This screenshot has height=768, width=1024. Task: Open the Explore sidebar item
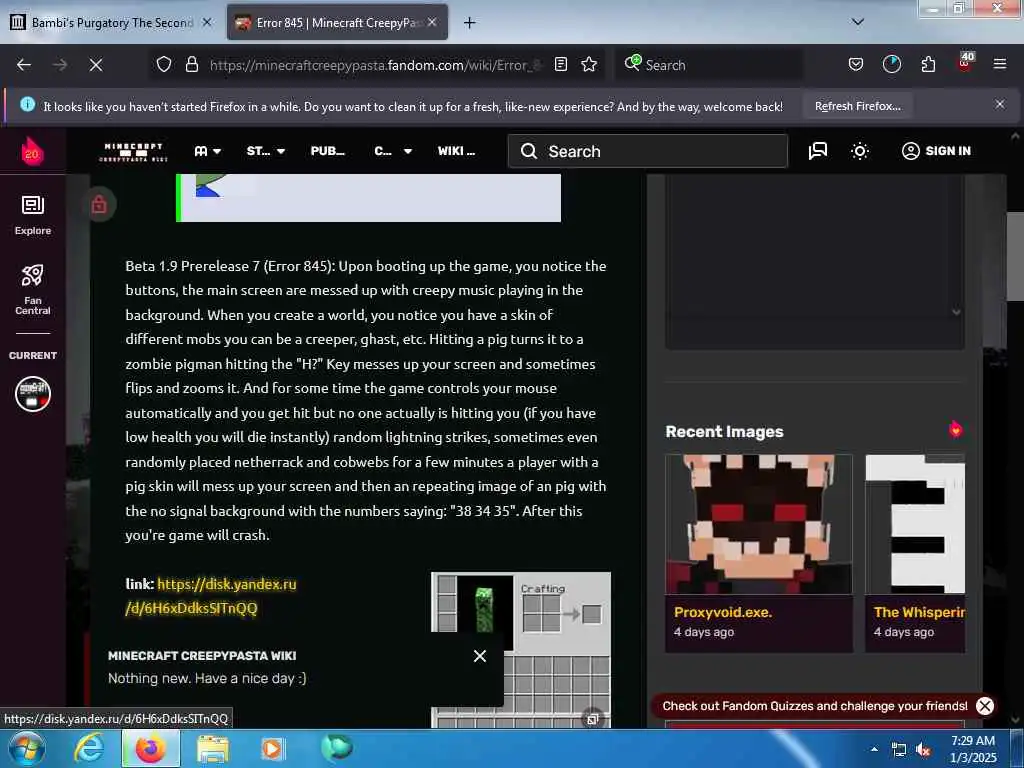[x=33, y=216]
